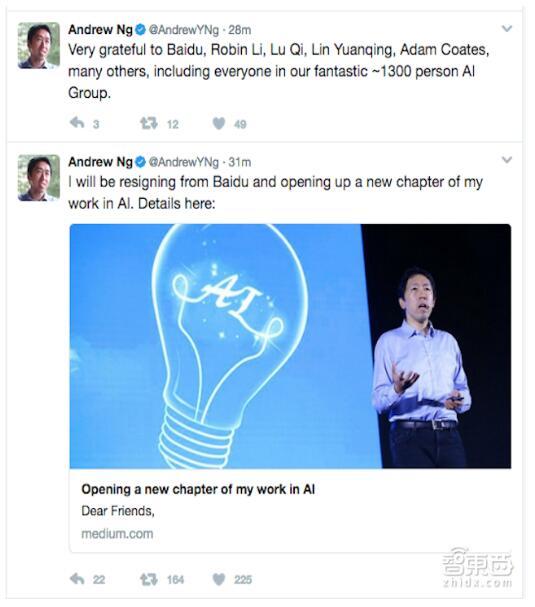Reply to the resignation announcement tweet

(77, 579)
